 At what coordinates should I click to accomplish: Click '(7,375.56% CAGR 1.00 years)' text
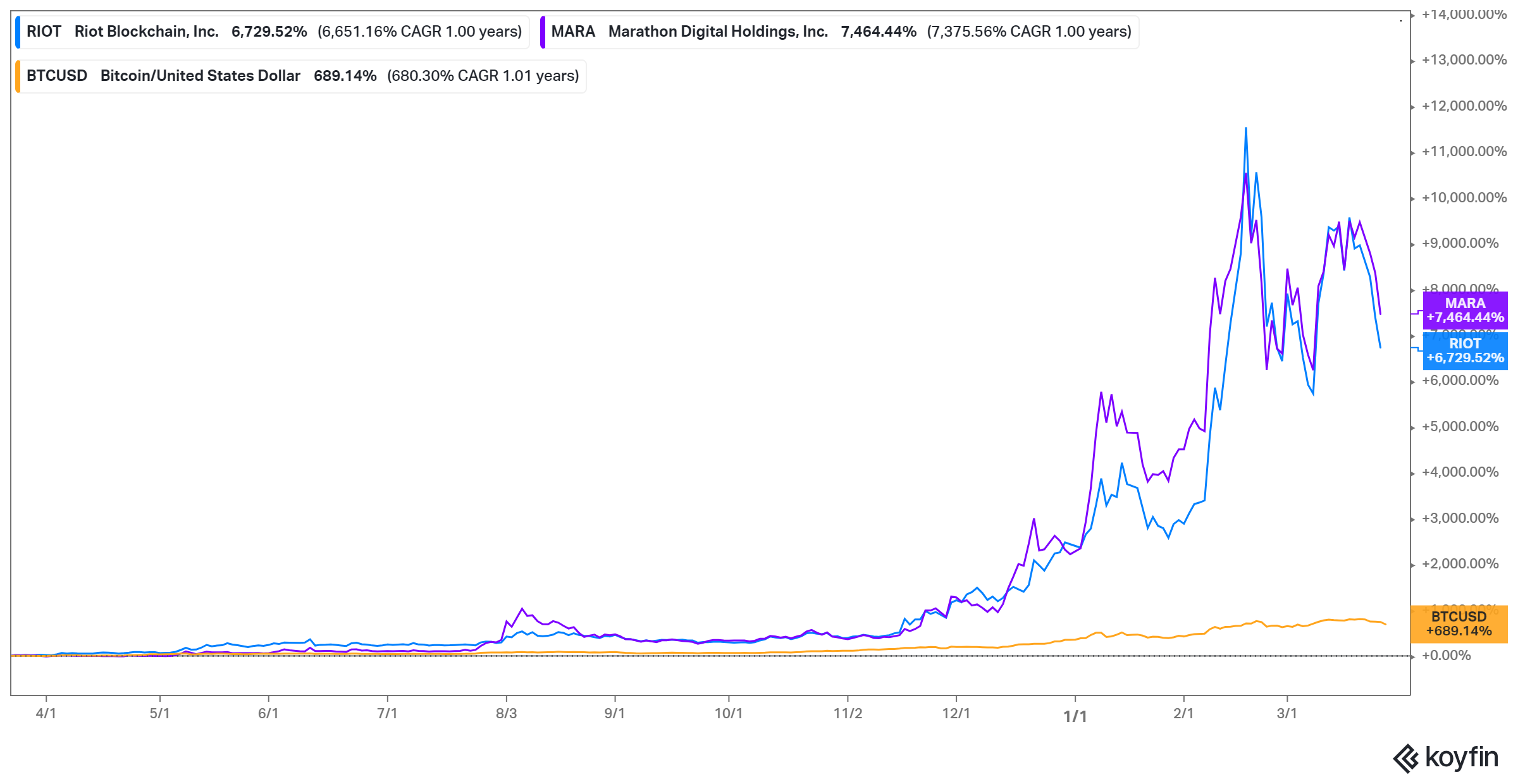click(1029, 32)
